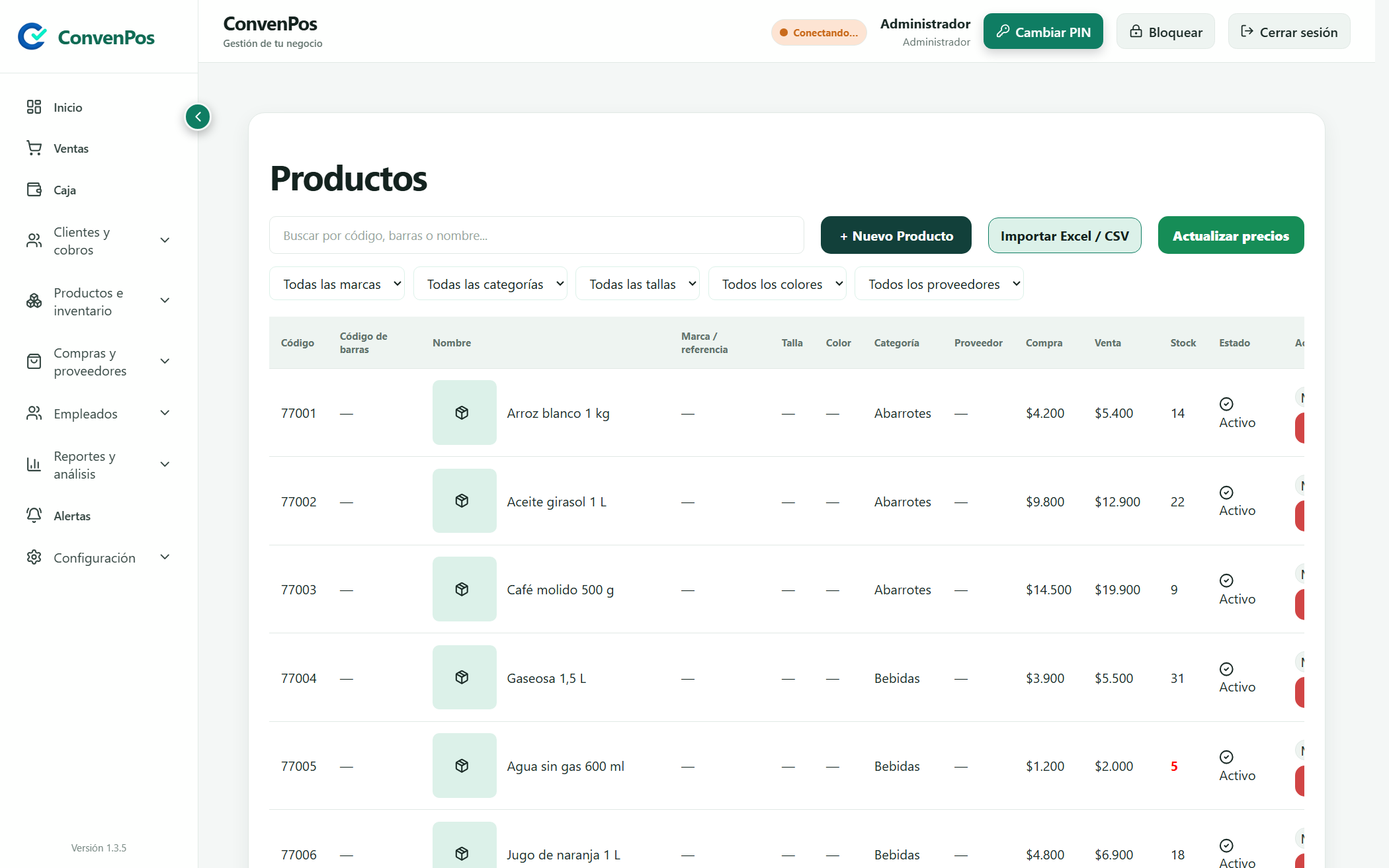Click the Nuevo Producto button
This screenshot has width=1389, height=868.
click(896, 235)
